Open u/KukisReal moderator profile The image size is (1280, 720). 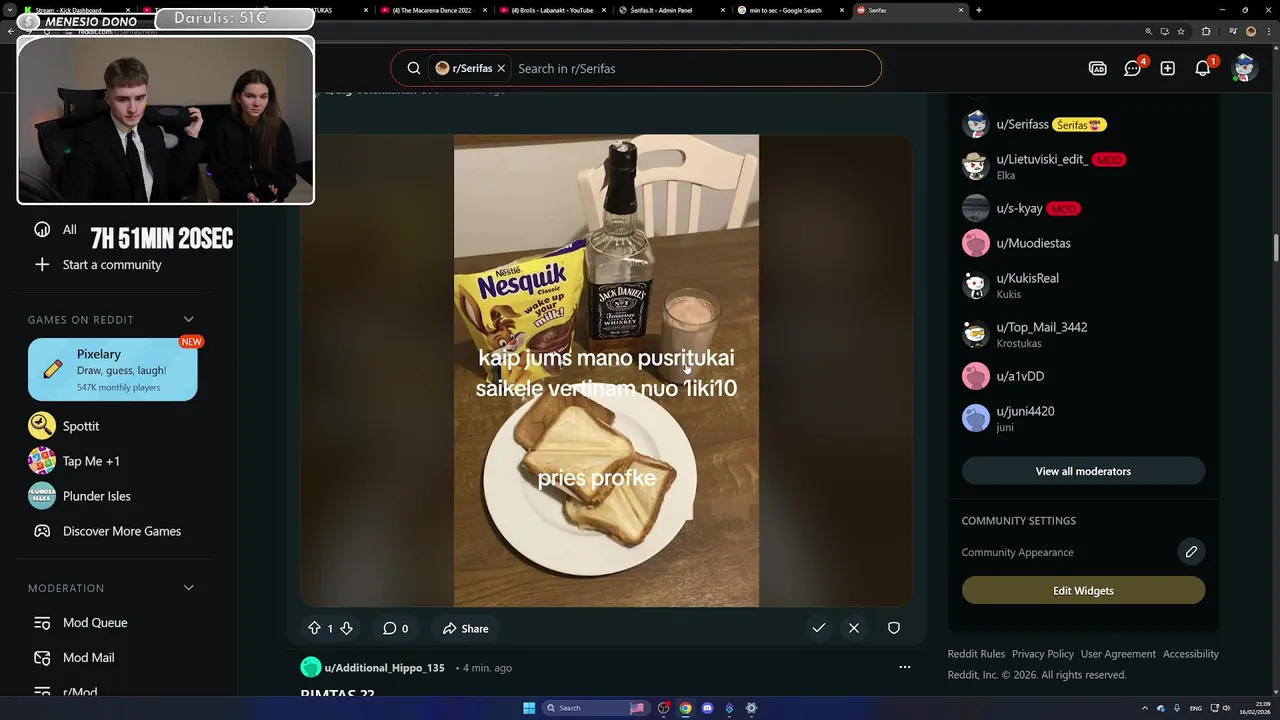click(1027, 278)
